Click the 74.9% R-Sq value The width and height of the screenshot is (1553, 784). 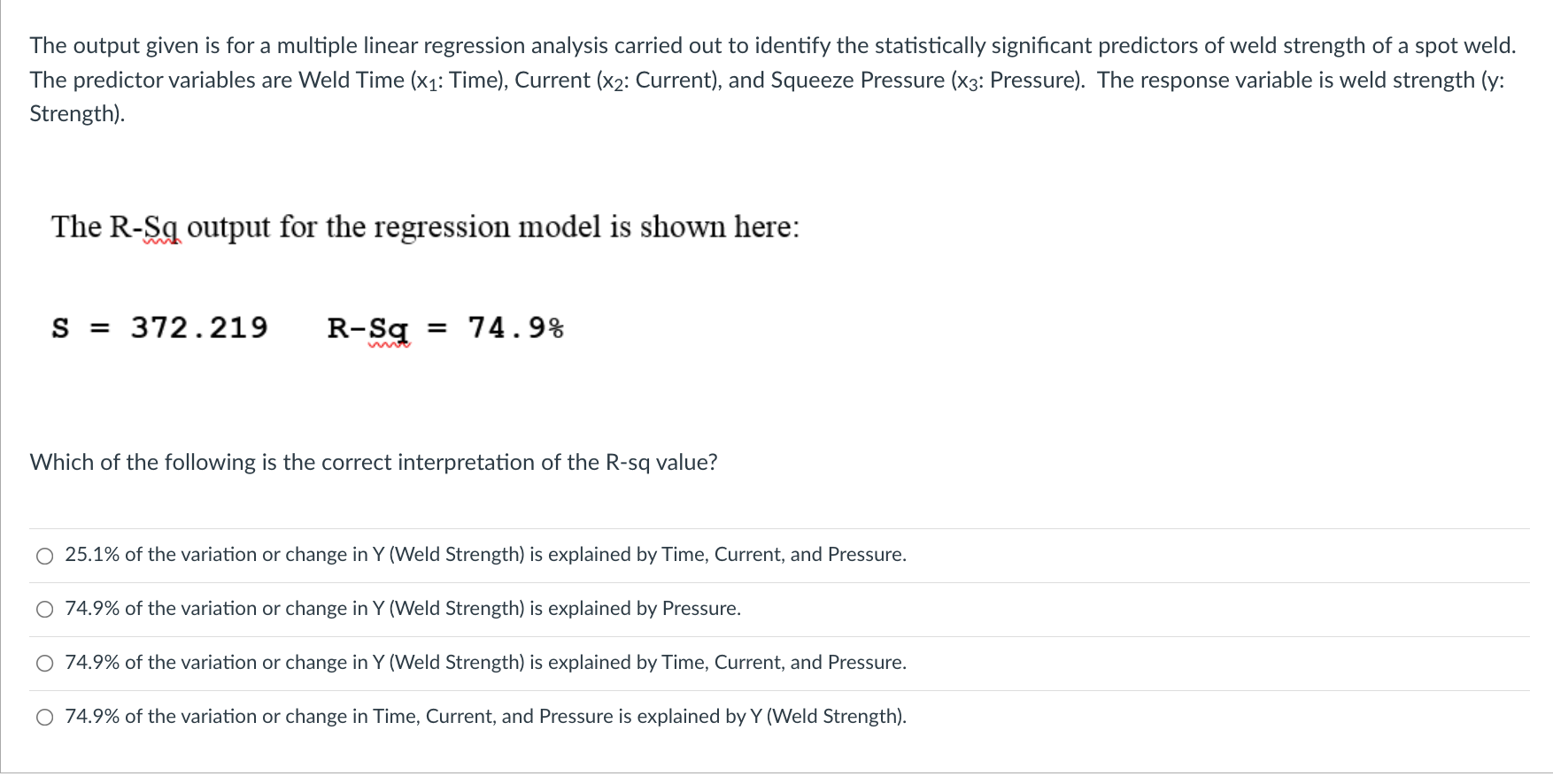click(x=515, y=329)
